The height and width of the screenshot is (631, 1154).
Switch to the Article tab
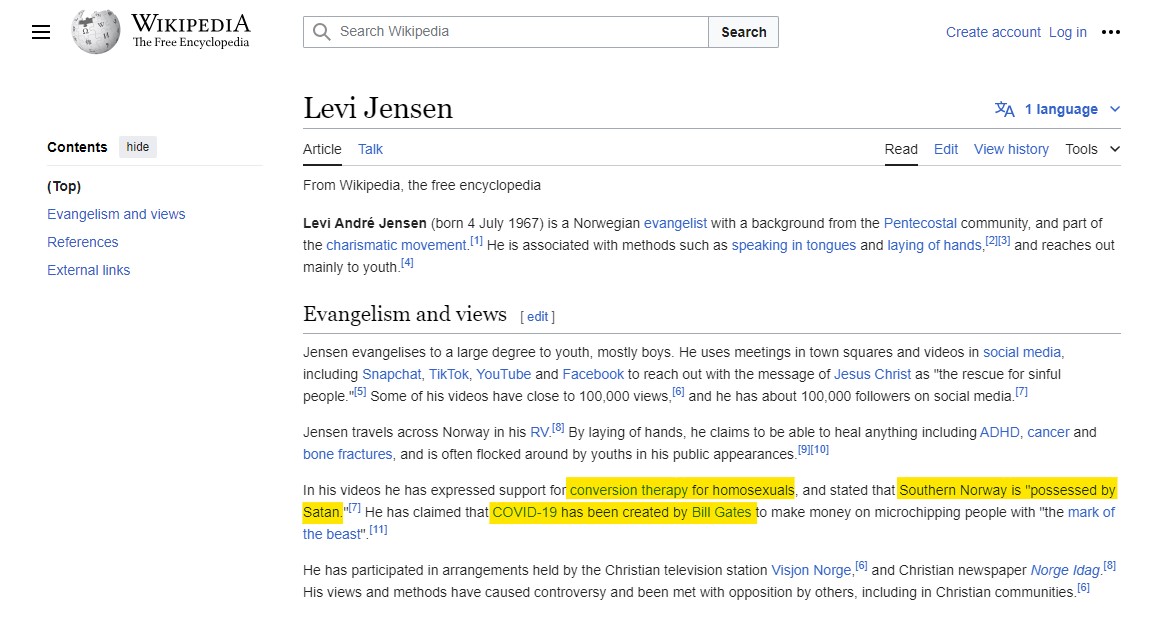click(x=322, y=149)
